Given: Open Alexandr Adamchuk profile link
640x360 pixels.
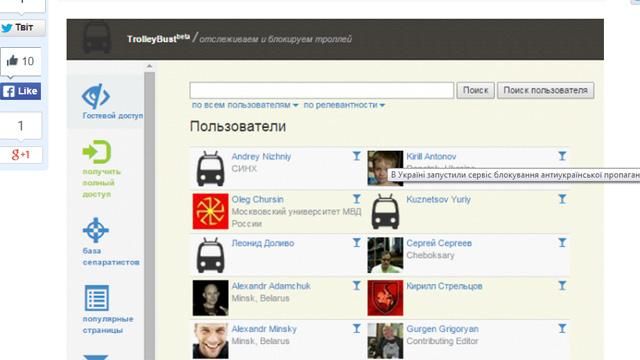Looking at the screenshot, I should click(x=271, y=286).
